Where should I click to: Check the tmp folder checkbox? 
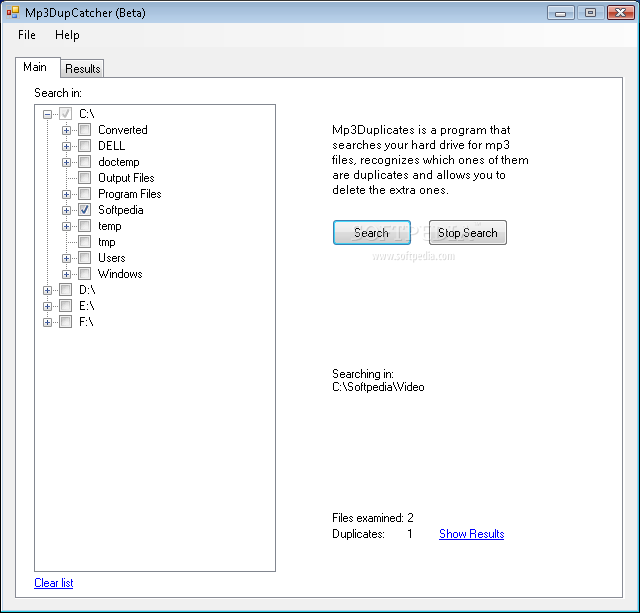pos(84,242)
